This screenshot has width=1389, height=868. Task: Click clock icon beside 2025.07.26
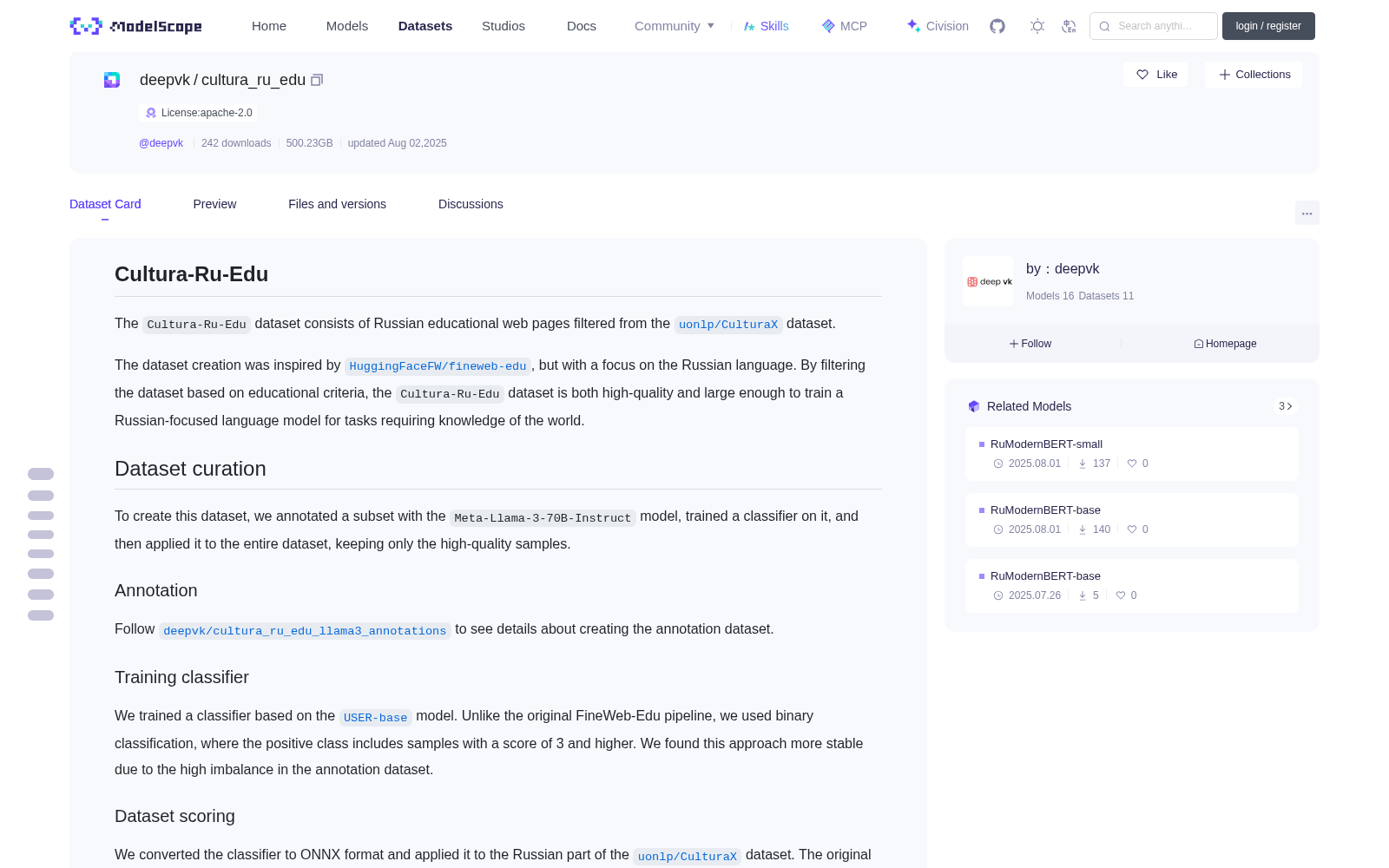998,595
